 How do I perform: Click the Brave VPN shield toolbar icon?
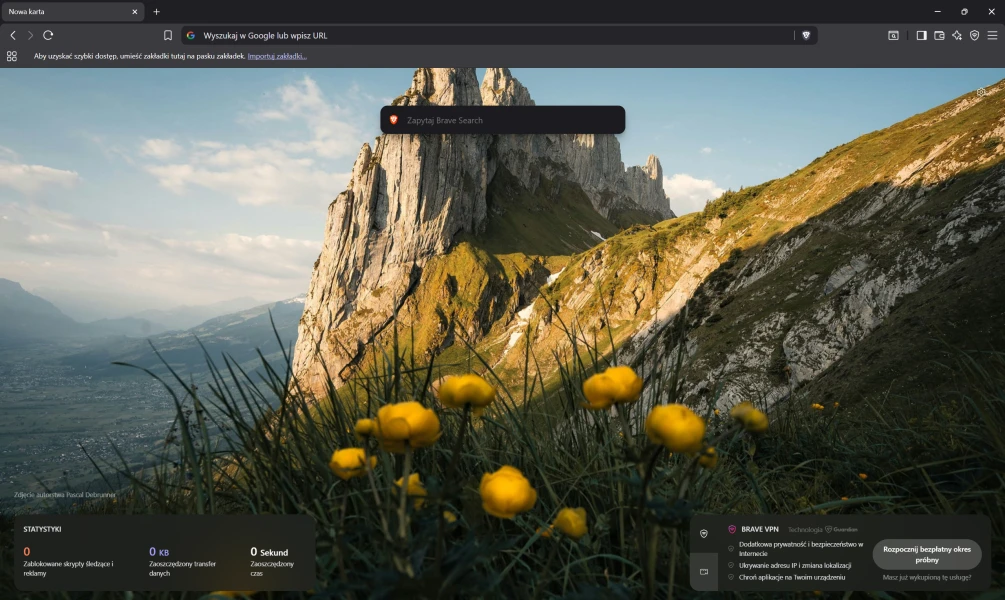[974, 35]
